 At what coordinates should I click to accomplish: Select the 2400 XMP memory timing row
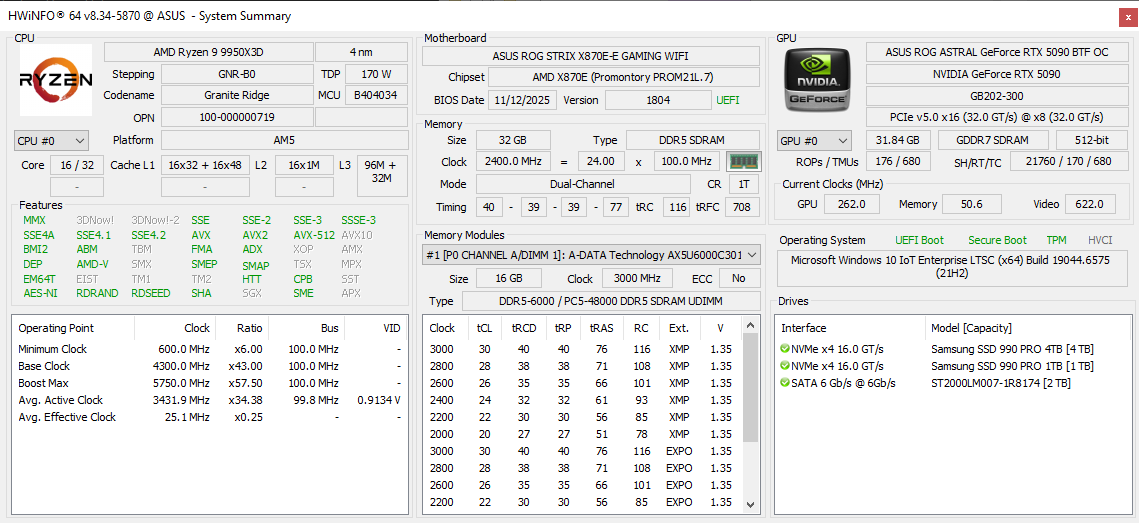tap(583, 400)
